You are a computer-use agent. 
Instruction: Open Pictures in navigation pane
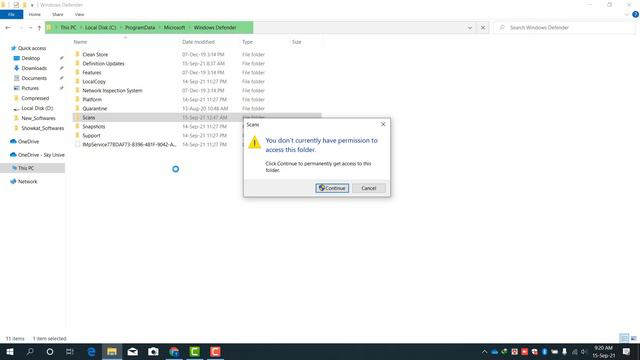tap(30, 88)
